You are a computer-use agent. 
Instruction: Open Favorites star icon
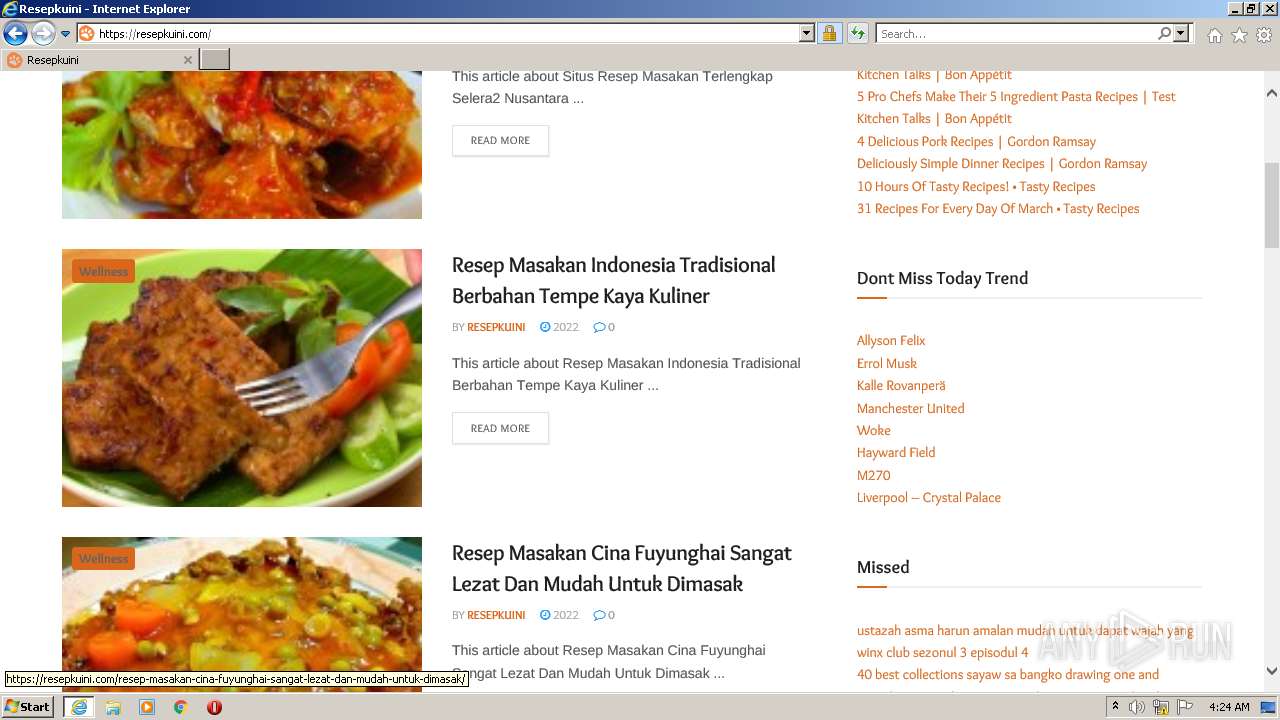[x=1239, y=35]
